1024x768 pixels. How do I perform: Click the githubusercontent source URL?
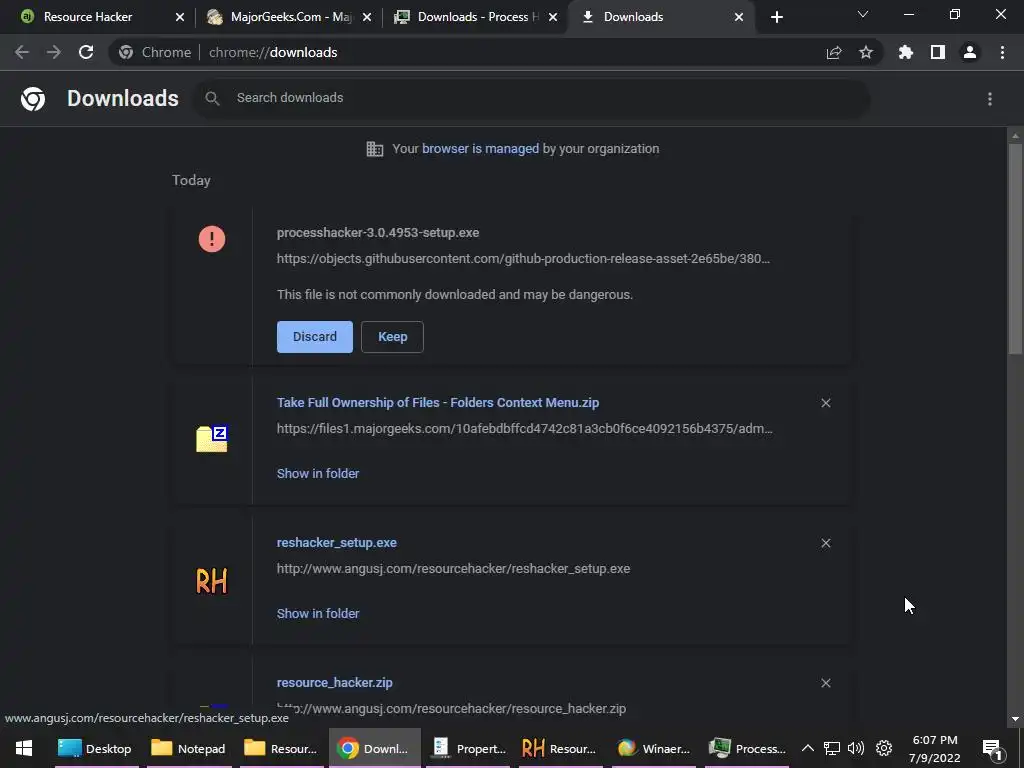click(x=523, y=259)
